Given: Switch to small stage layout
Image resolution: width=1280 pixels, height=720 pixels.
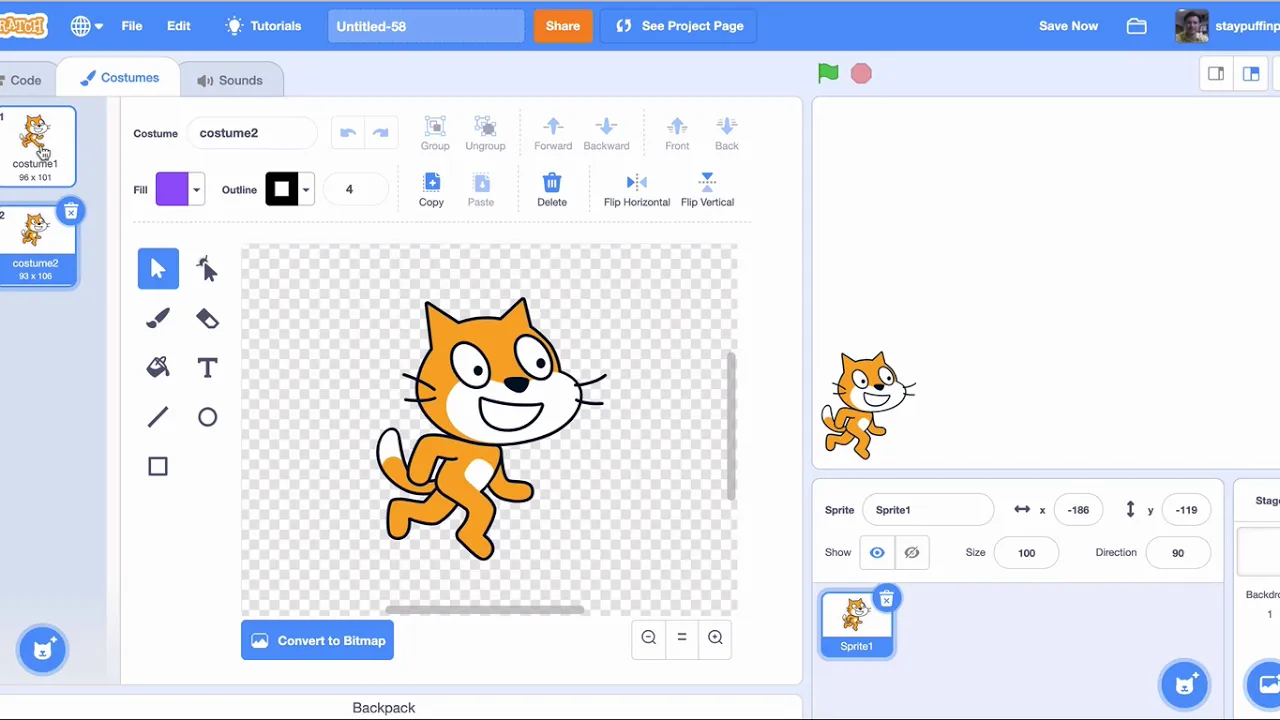Looking at the screenshot, I should pos(1216,74).
